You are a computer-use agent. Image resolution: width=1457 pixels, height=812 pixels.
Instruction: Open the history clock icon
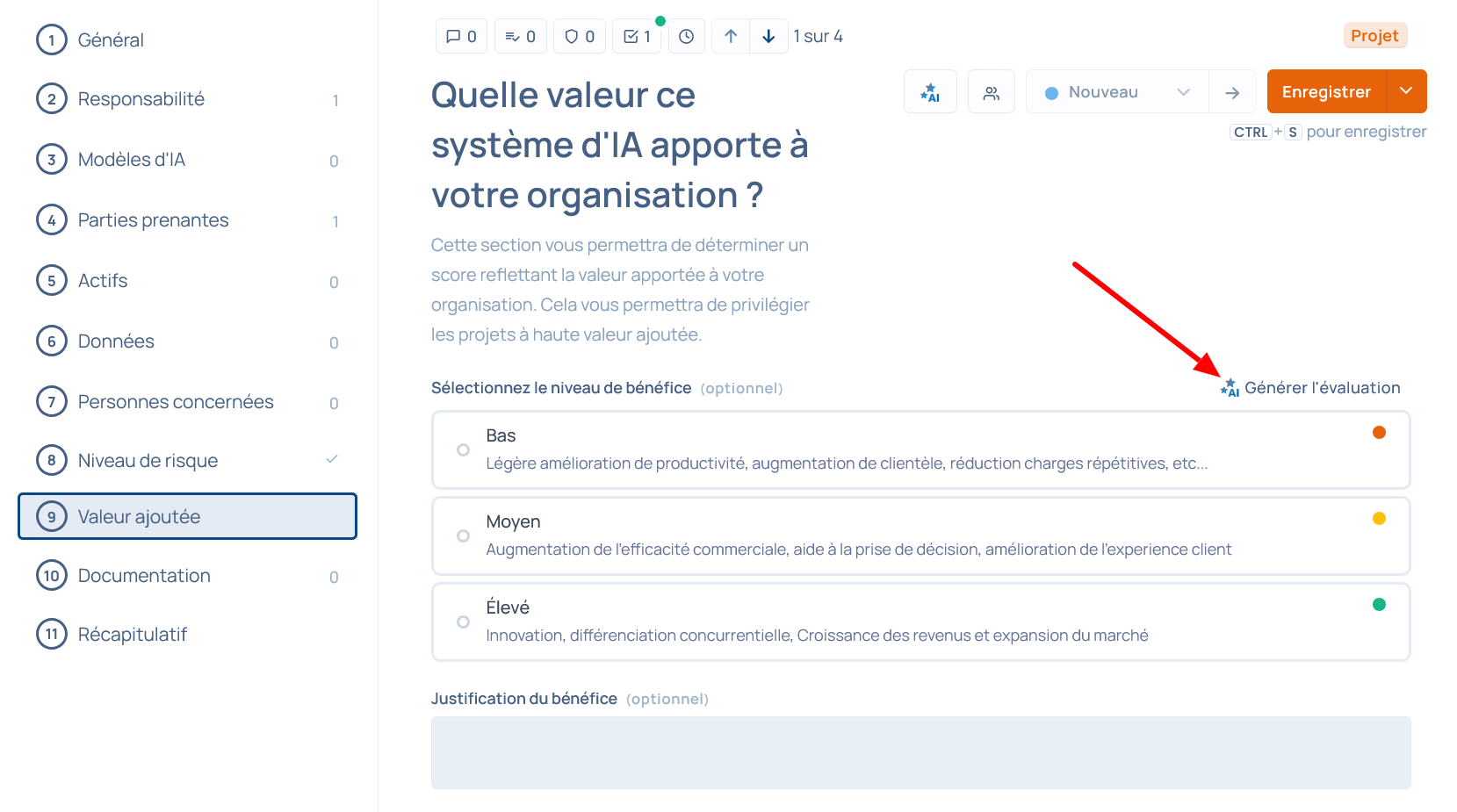pyautogui.click(x=687, y=37)
